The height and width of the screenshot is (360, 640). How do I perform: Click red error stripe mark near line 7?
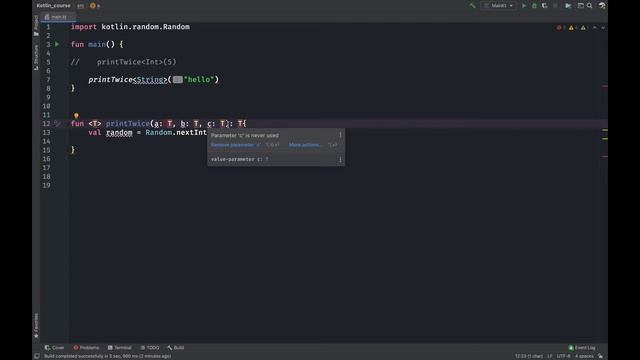click(605, 86)
